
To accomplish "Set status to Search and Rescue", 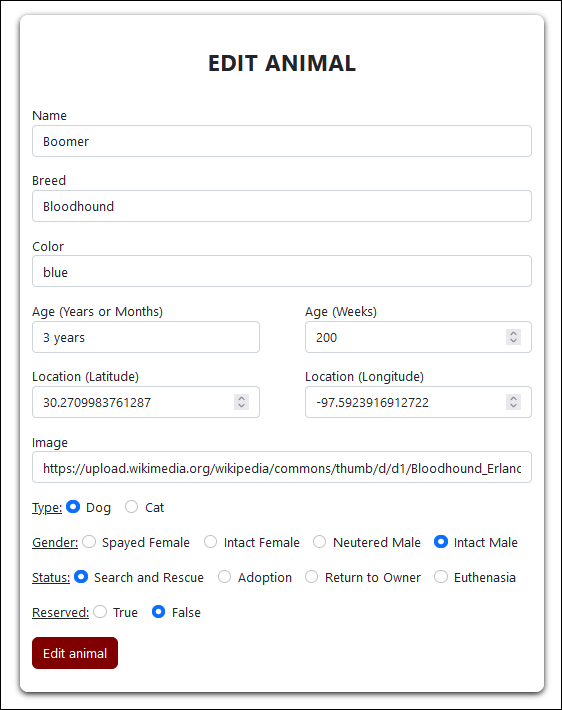I will tap(81, 577).
